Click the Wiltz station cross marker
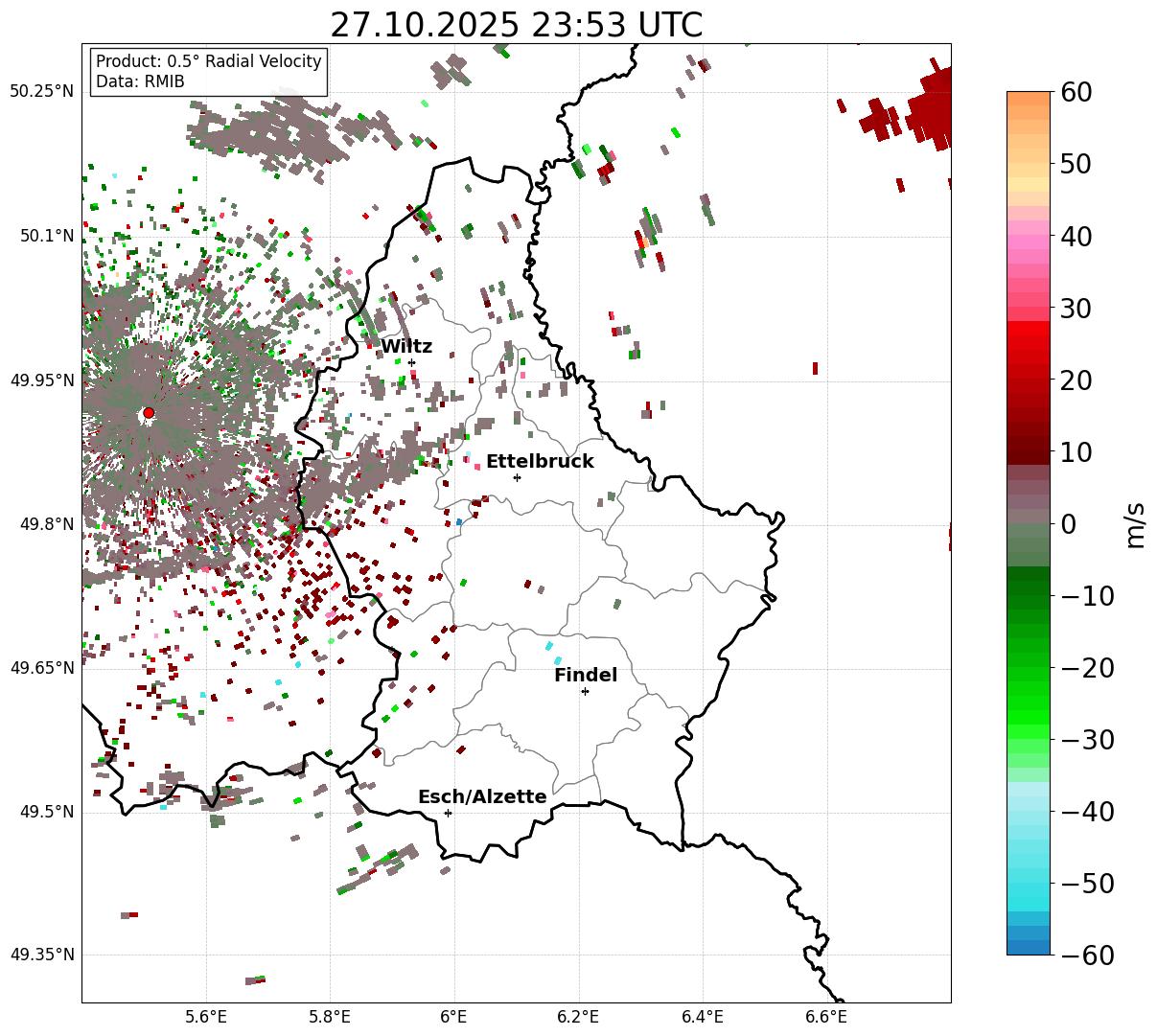 point(411,362)
